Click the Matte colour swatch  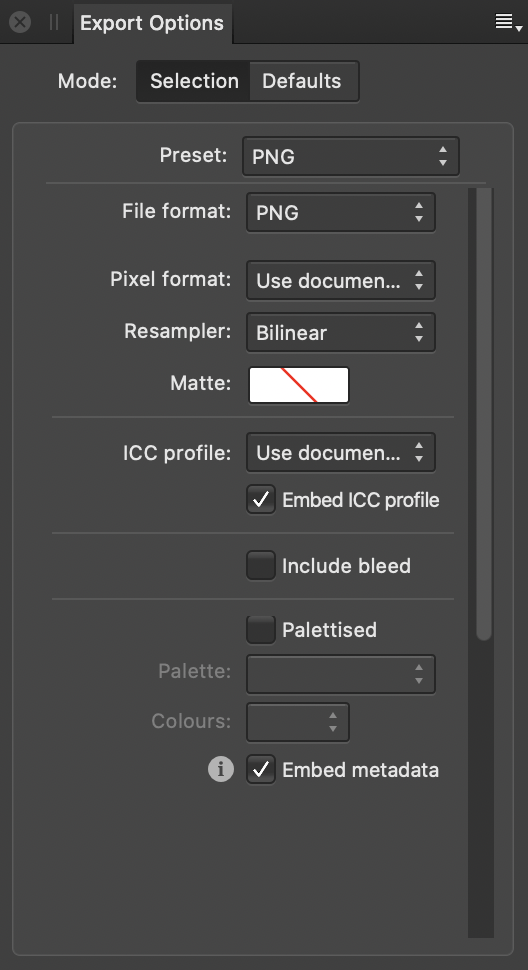click(299, 385)
